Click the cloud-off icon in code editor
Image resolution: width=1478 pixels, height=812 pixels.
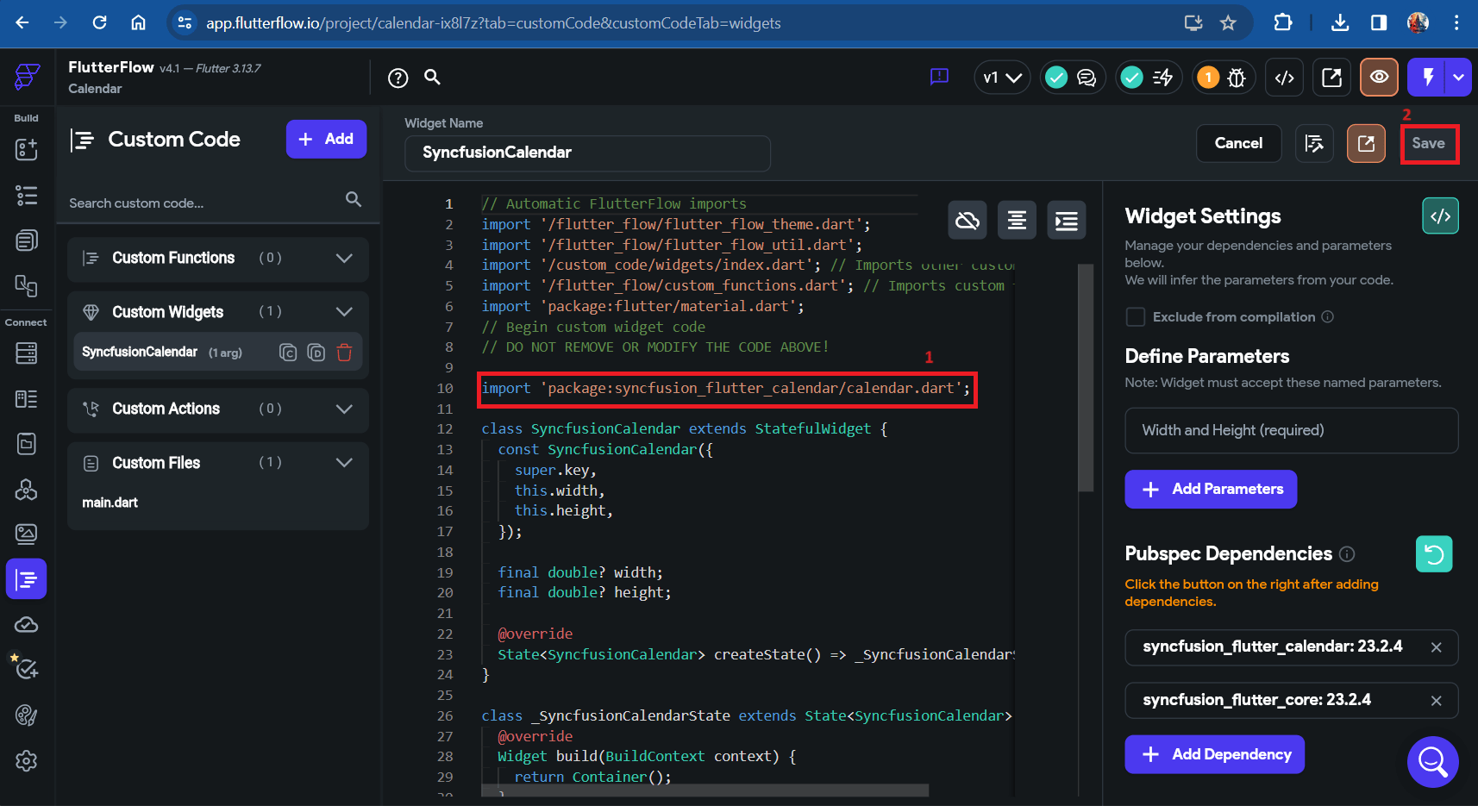(x=968, y=221)
